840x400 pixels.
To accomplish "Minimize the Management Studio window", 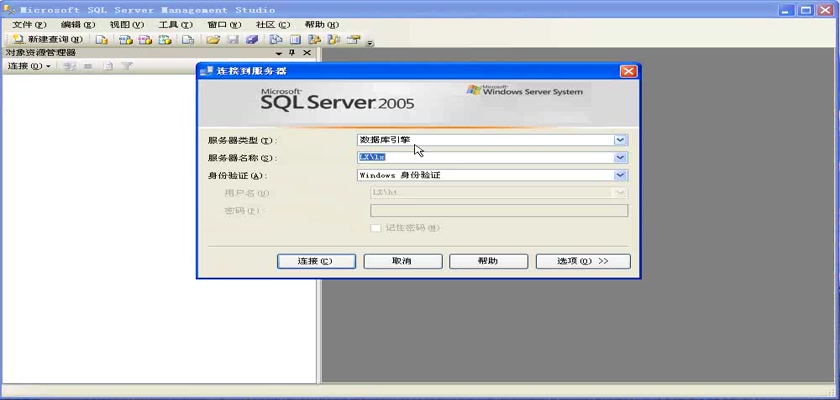I will [x=787, y=10].
